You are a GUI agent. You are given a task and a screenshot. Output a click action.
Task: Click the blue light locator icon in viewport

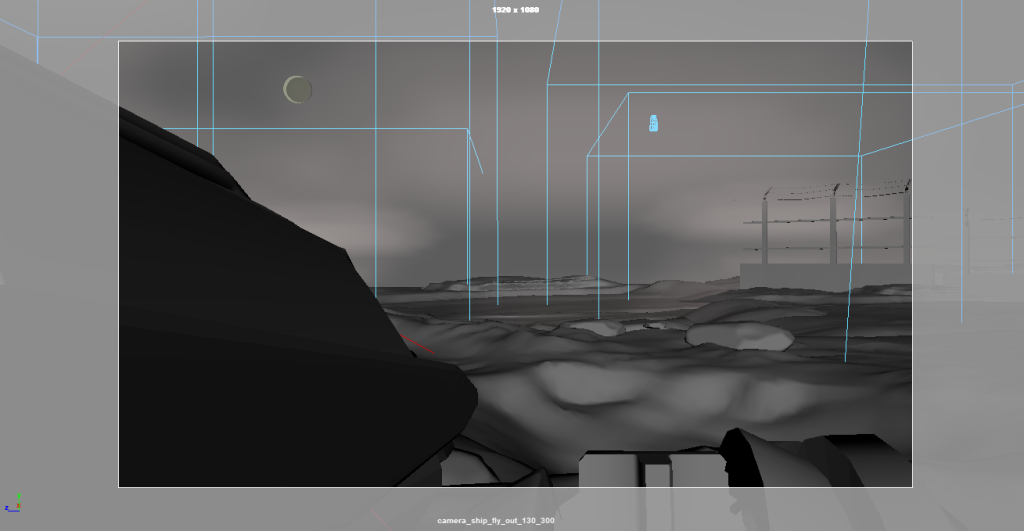point(653,123)
